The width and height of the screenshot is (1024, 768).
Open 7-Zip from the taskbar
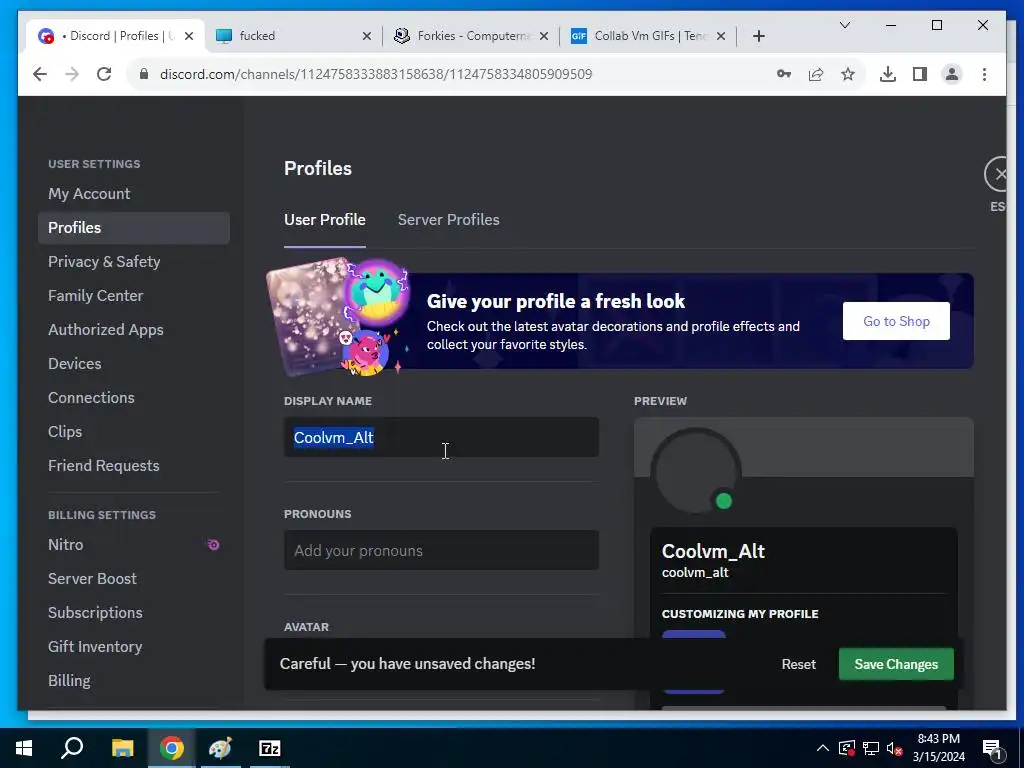[270, 748]
